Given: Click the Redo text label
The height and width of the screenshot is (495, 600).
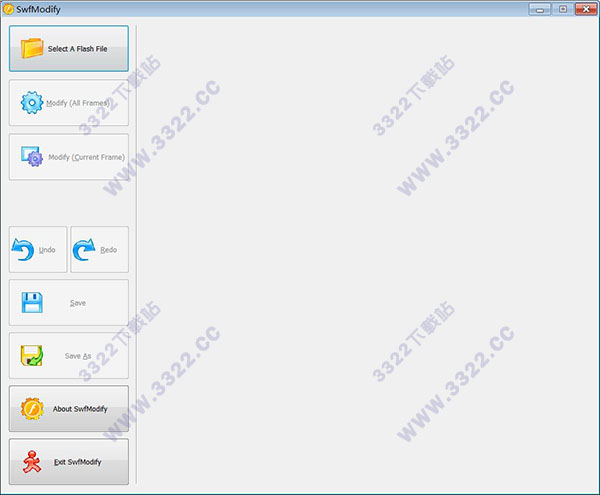Looking at the screenshot, I should (109, 250).
